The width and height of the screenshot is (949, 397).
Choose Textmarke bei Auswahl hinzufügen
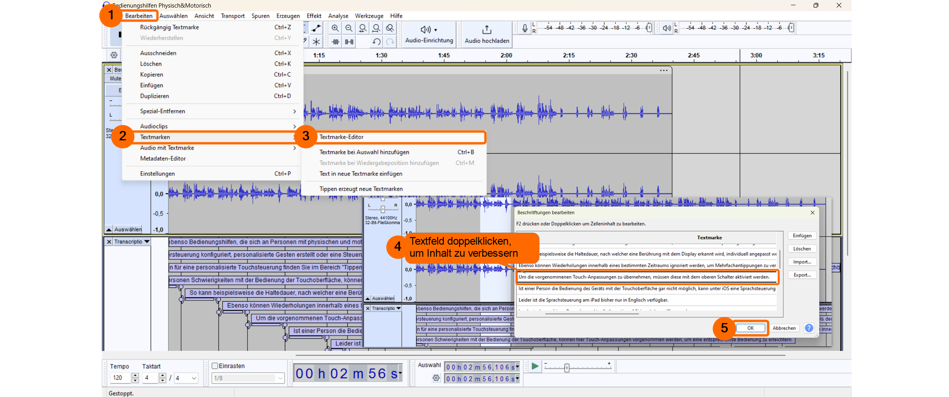coord(394,153)
